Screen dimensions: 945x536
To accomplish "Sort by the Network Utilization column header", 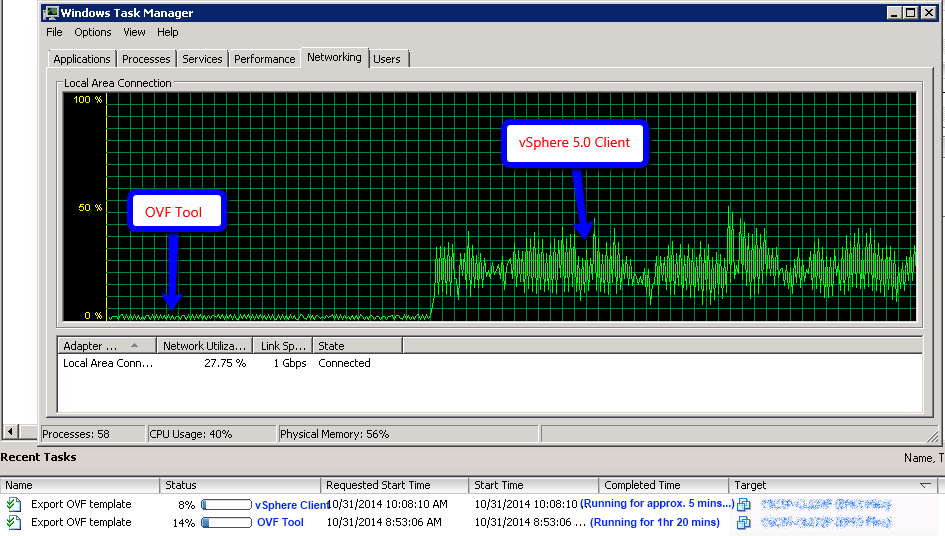I will tap(204, 346).
